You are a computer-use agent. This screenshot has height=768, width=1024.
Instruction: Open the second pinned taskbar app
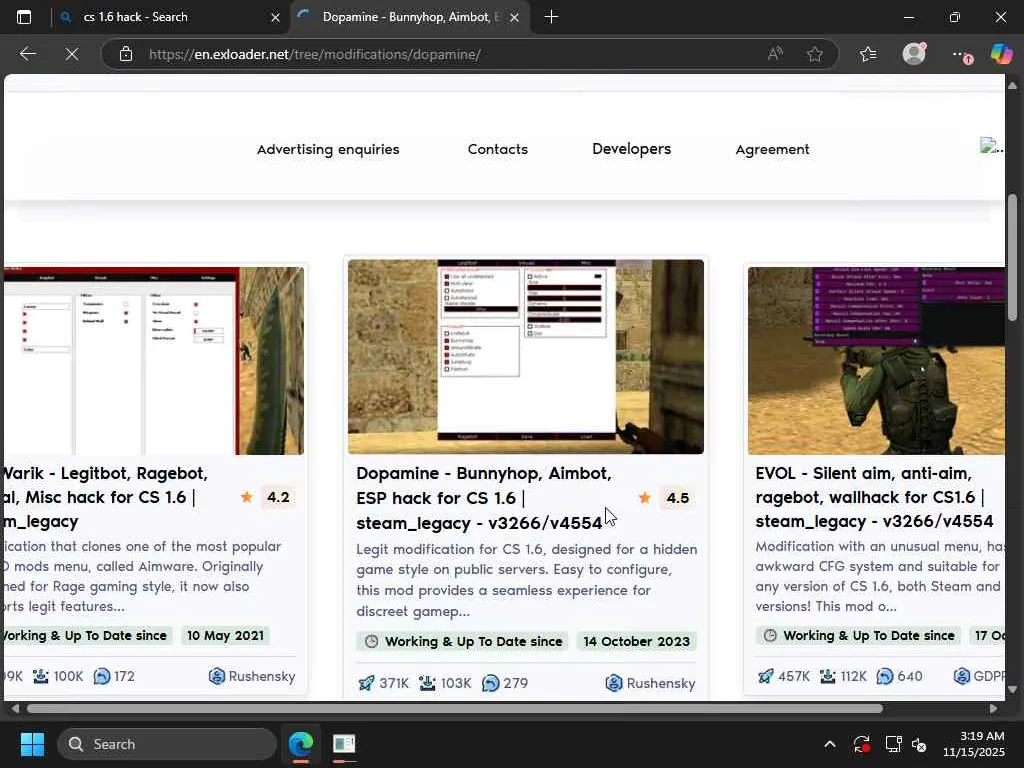pyautogui.click(x=344, y=744)
